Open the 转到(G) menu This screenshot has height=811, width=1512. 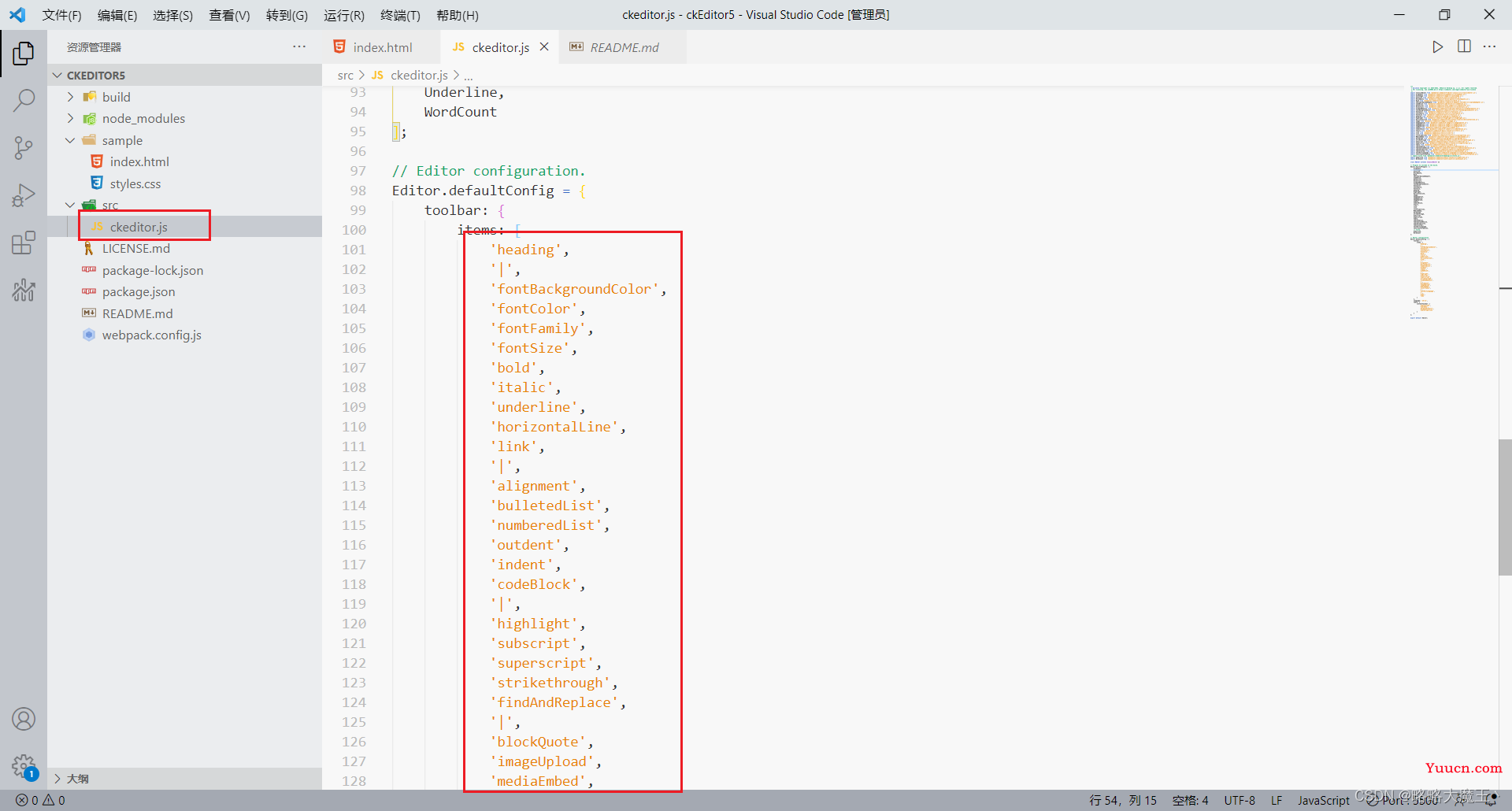(x=287, y=15)
